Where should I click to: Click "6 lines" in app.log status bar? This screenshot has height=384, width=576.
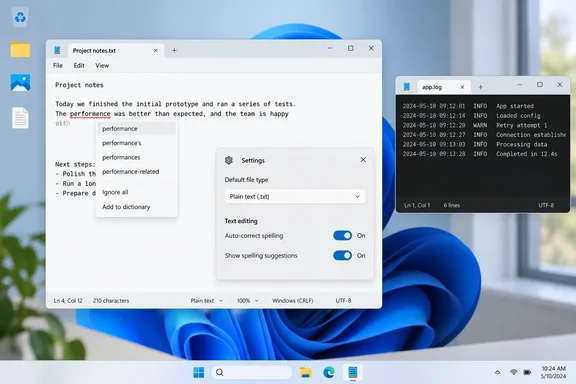(x=451, y=205)
